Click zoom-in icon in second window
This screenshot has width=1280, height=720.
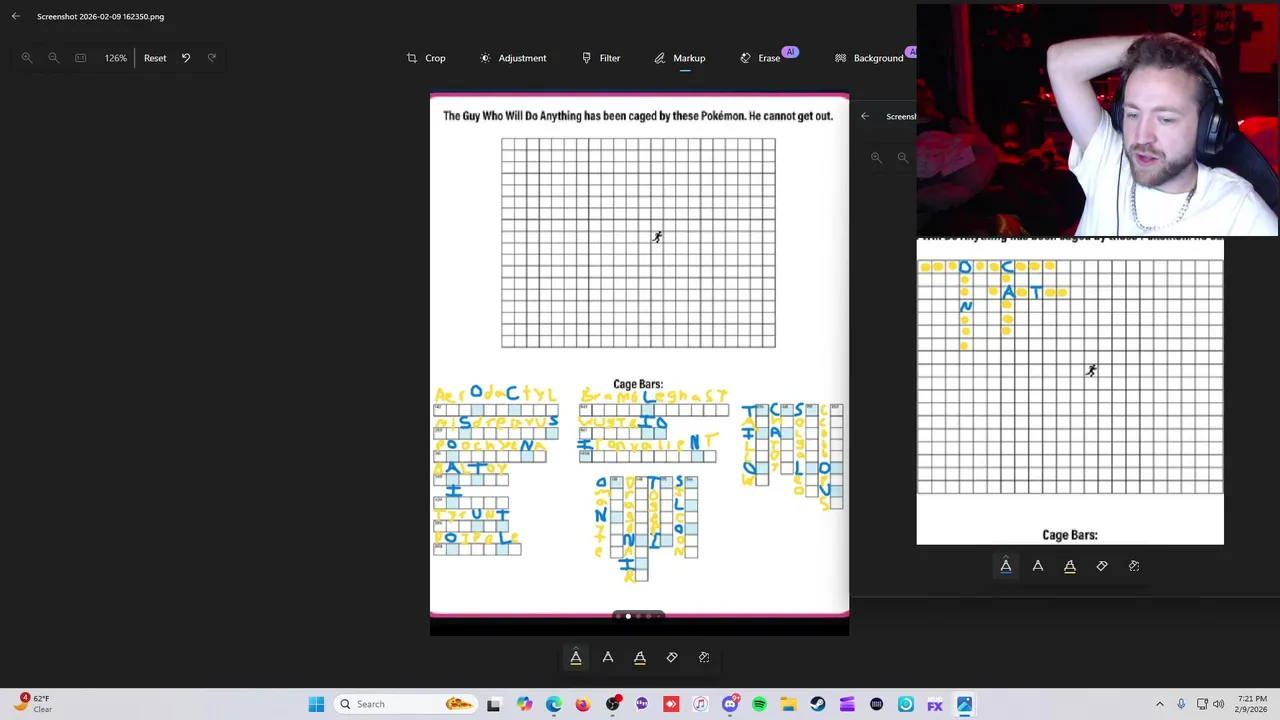click(876, 157)
